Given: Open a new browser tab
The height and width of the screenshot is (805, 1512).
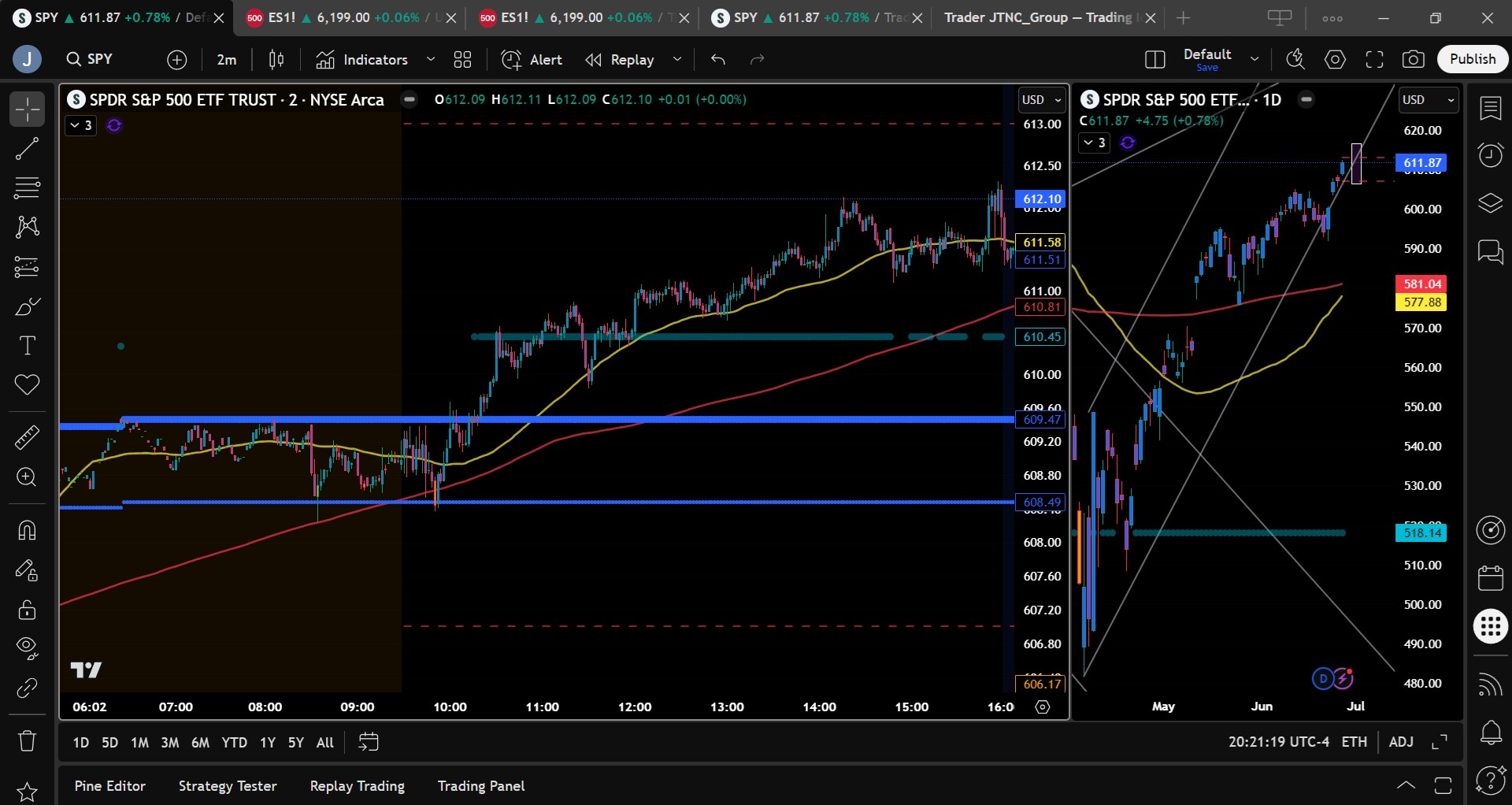Looking at the screenshot, I should [x=1183, y=17].
